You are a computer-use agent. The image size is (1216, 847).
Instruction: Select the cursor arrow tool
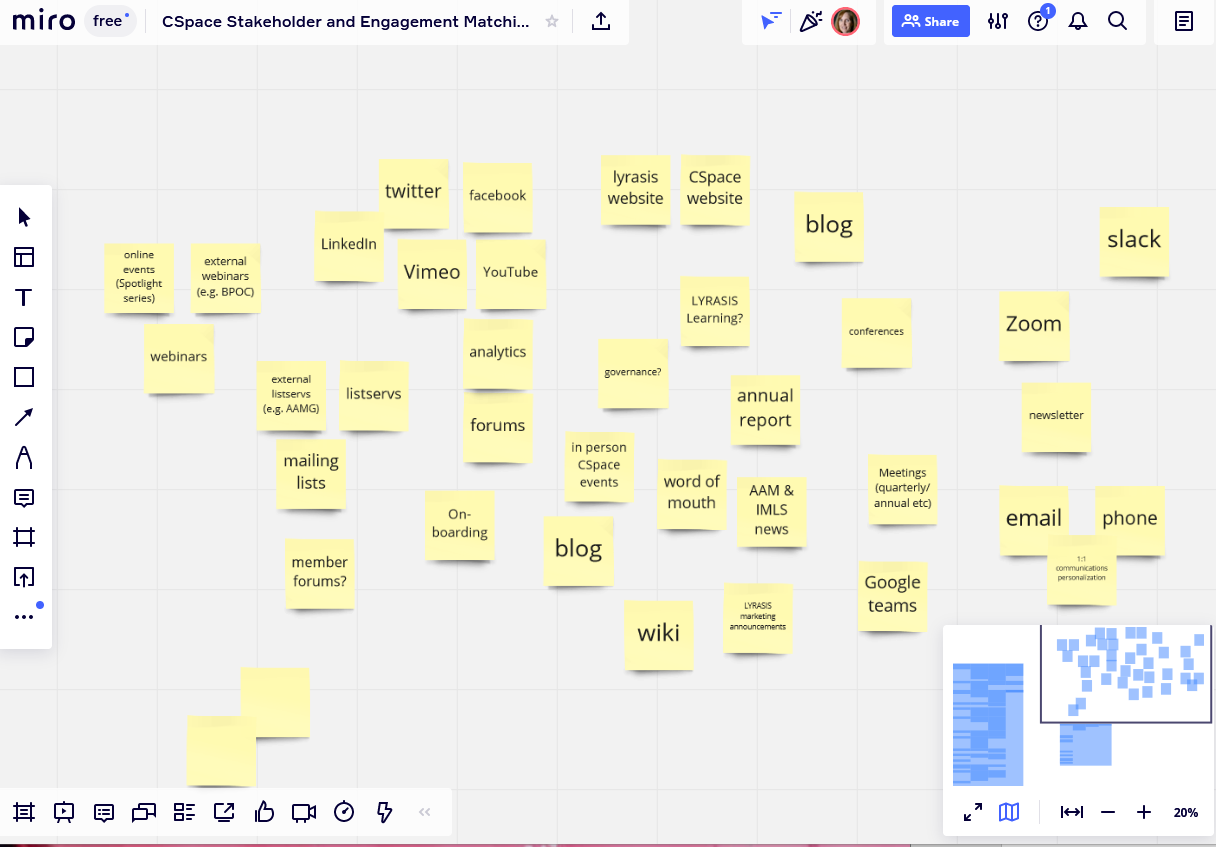(24, 217)
